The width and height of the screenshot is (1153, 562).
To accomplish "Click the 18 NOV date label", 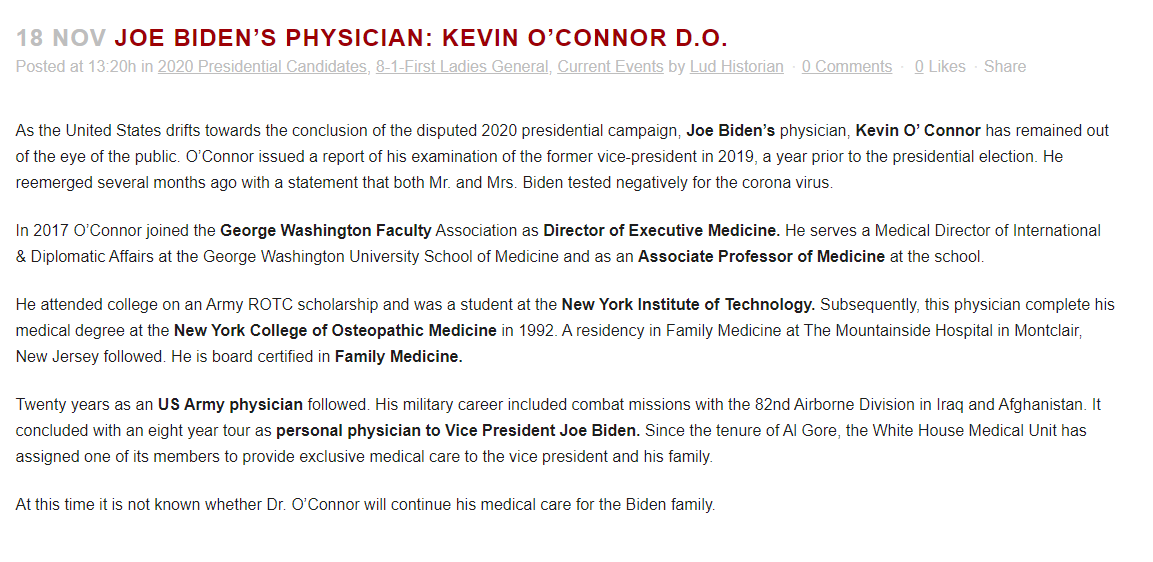I will pyautogui.click(x=61, y=38).
